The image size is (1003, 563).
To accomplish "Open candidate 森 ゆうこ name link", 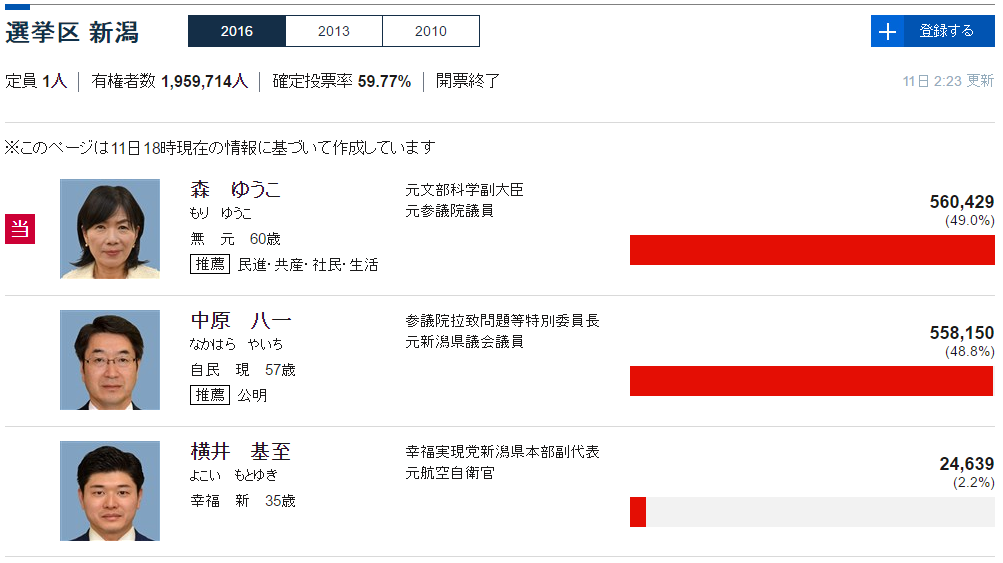I will click(x=235, y=189).
